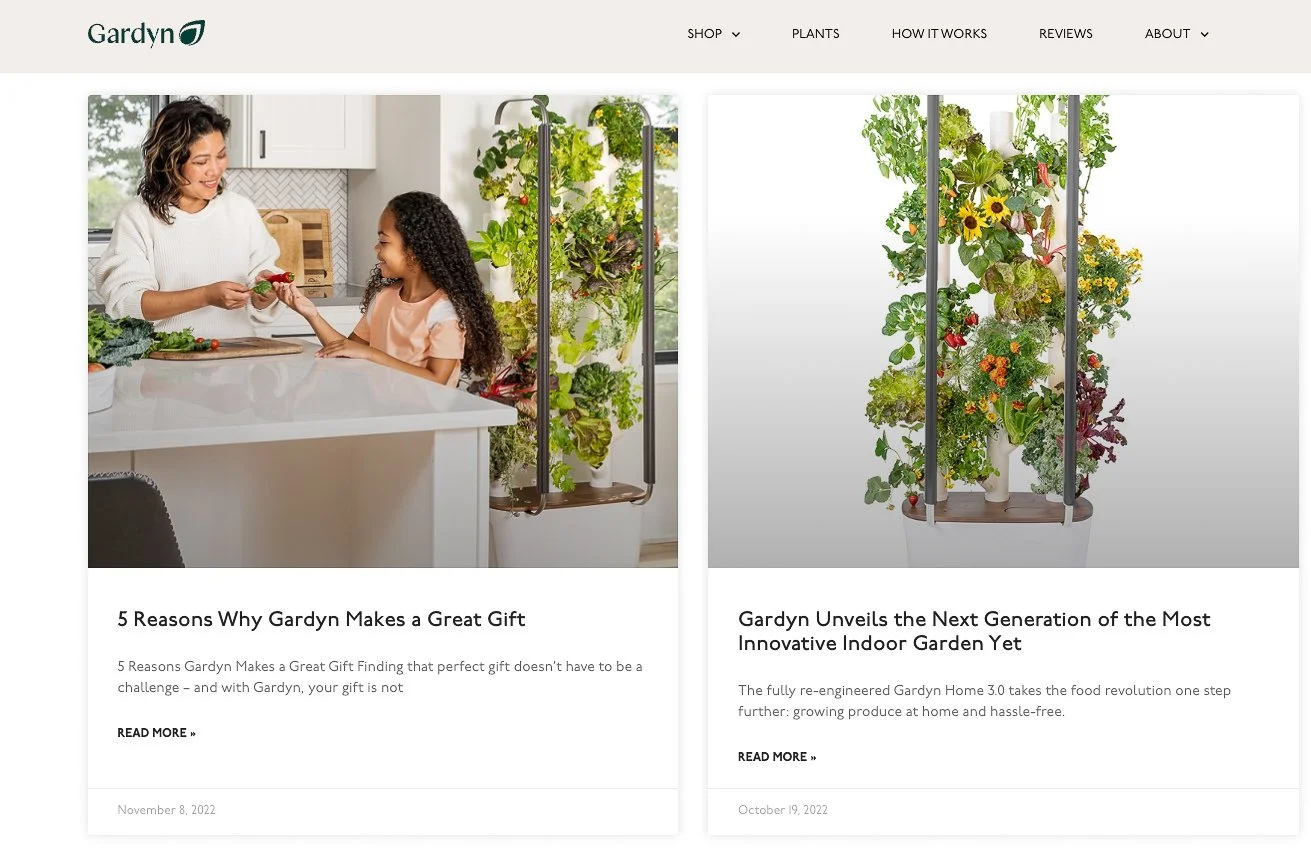
Task: Click the header bar background area
Action: 450,36
